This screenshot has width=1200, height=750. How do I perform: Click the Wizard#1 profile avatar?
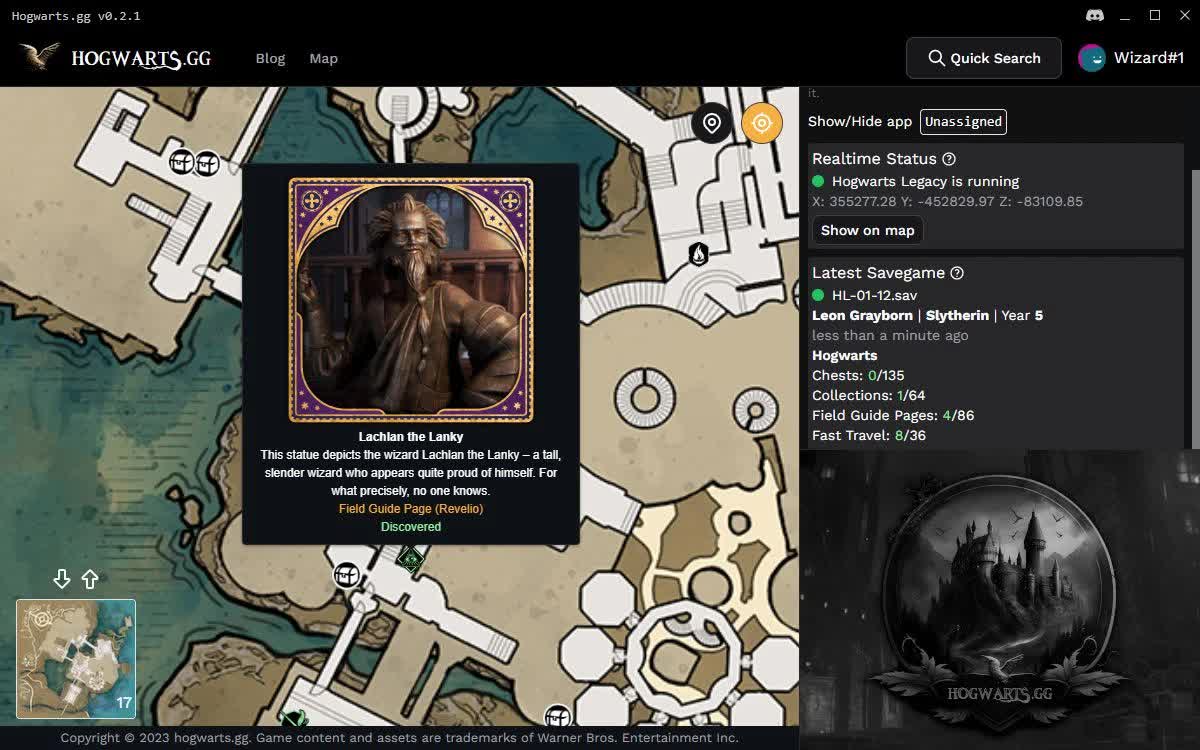1092,58
